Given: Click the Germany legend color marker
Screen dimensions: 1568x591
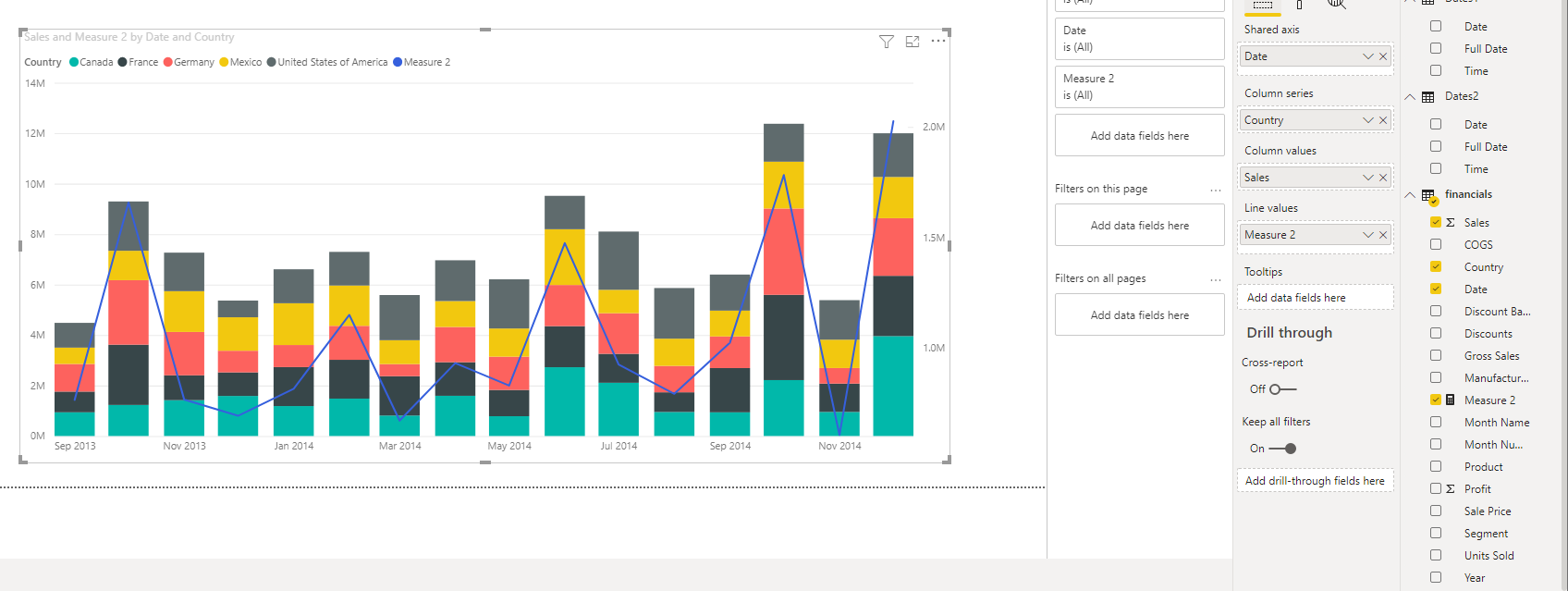Looking at the screenshot, I should (168, 62).
